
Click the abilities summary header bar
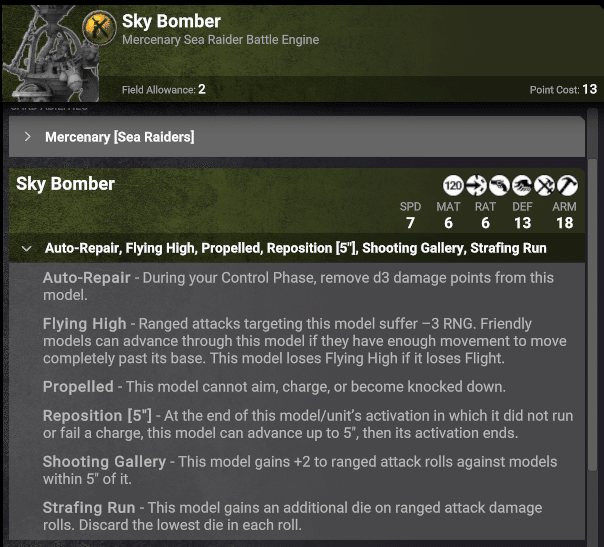point(297,248)
